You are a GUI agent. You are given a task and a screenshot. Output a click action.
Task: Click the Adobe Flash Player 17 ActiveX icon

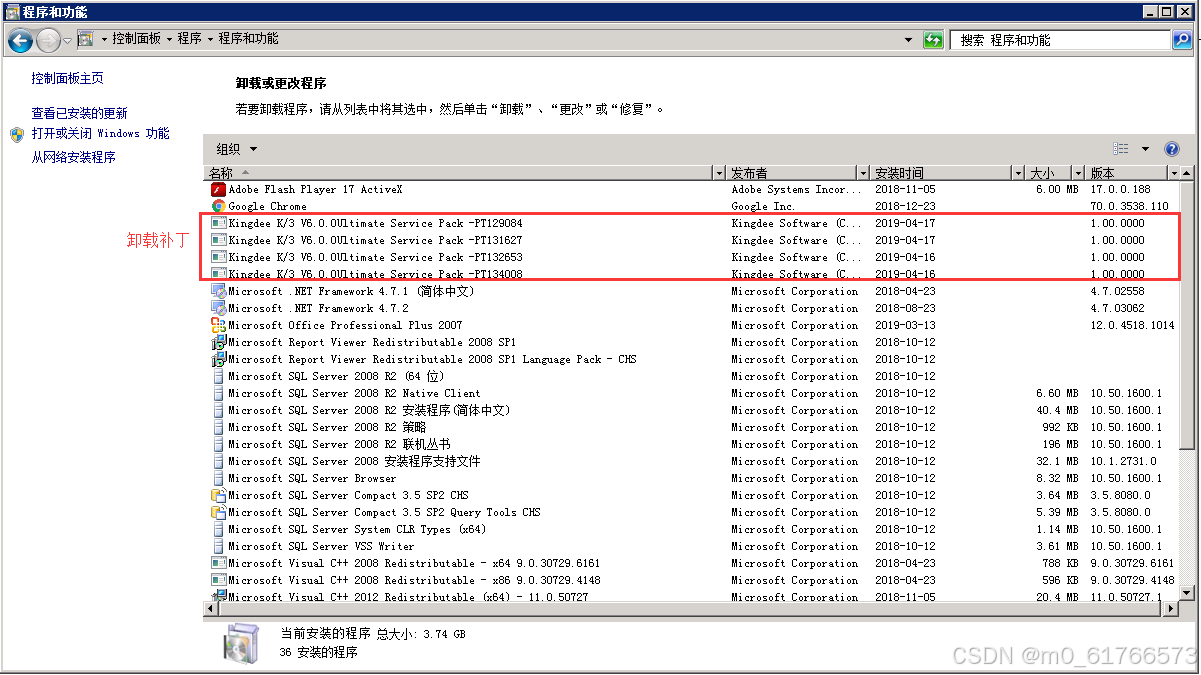click(218, 189)
